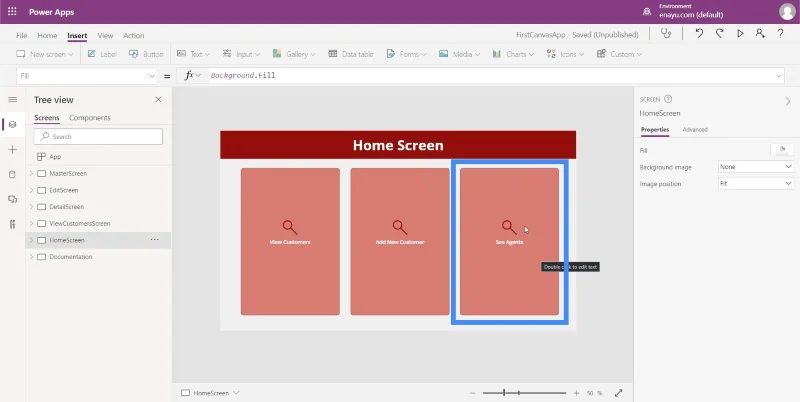Select the View Customers label text

point(290,242)
